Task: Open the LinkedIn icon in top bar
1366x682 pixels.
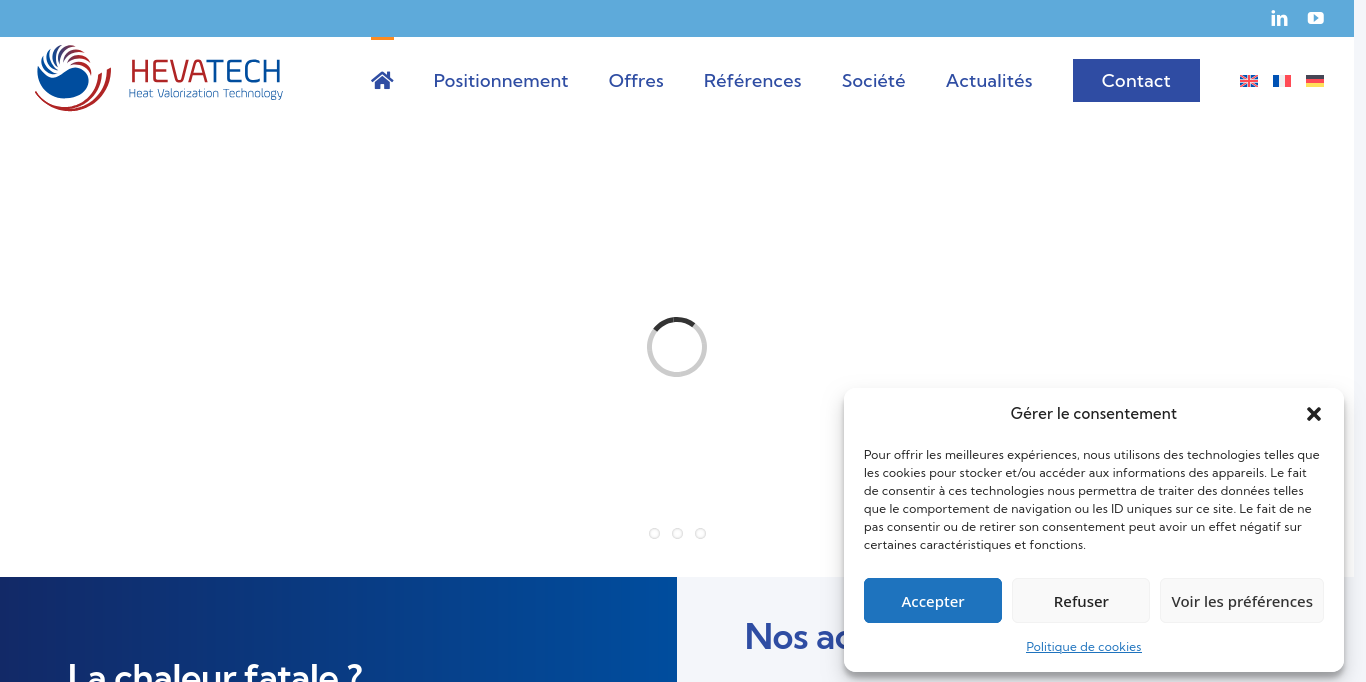Action: click(x=1279, y=18)
